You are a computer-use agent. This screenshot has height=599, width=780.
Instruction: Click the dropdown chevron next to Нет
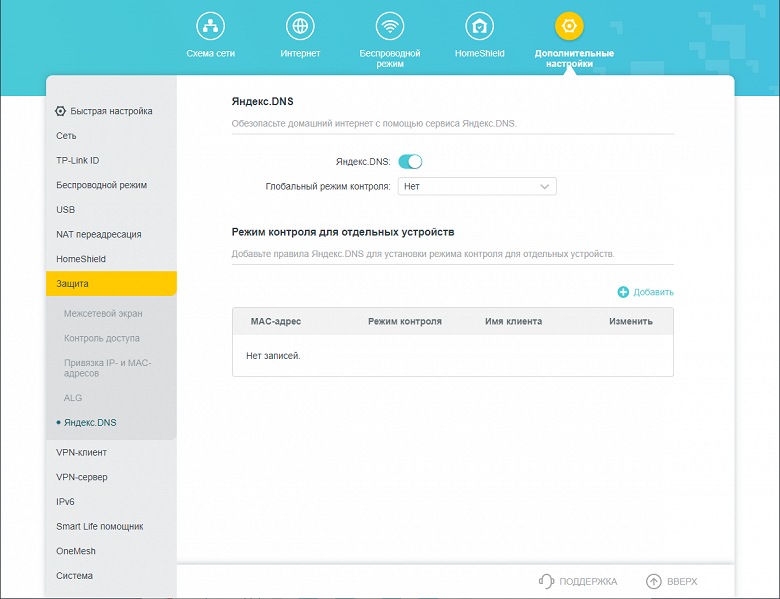tap(544, 187)
